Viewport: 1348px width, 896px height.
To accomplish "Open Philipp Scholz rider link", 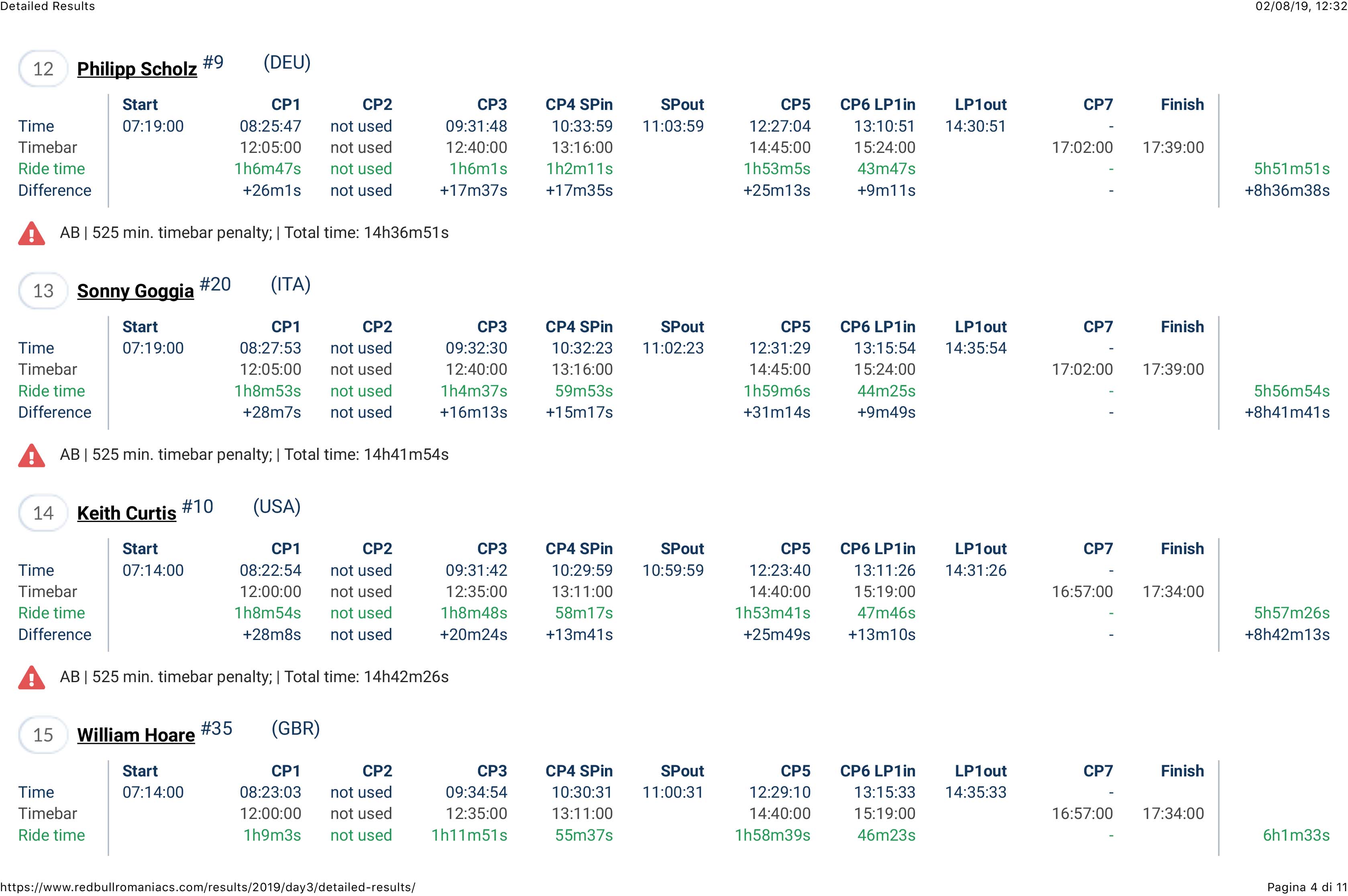I will point(137,69).
